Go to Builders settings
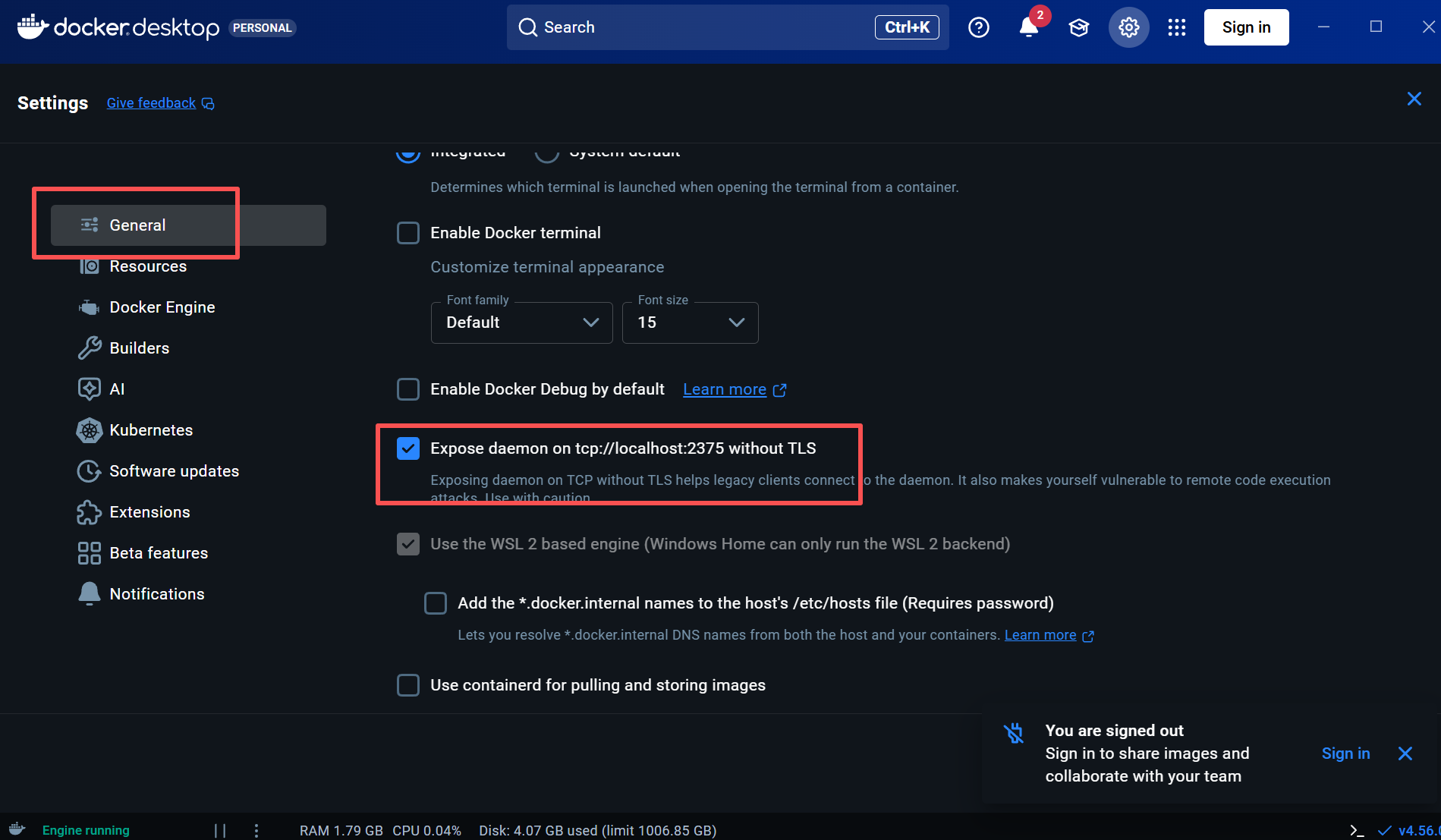Image resolution: width=1441 pixels, height=840 pixels. pyautogui.click(x=140, y=348)
